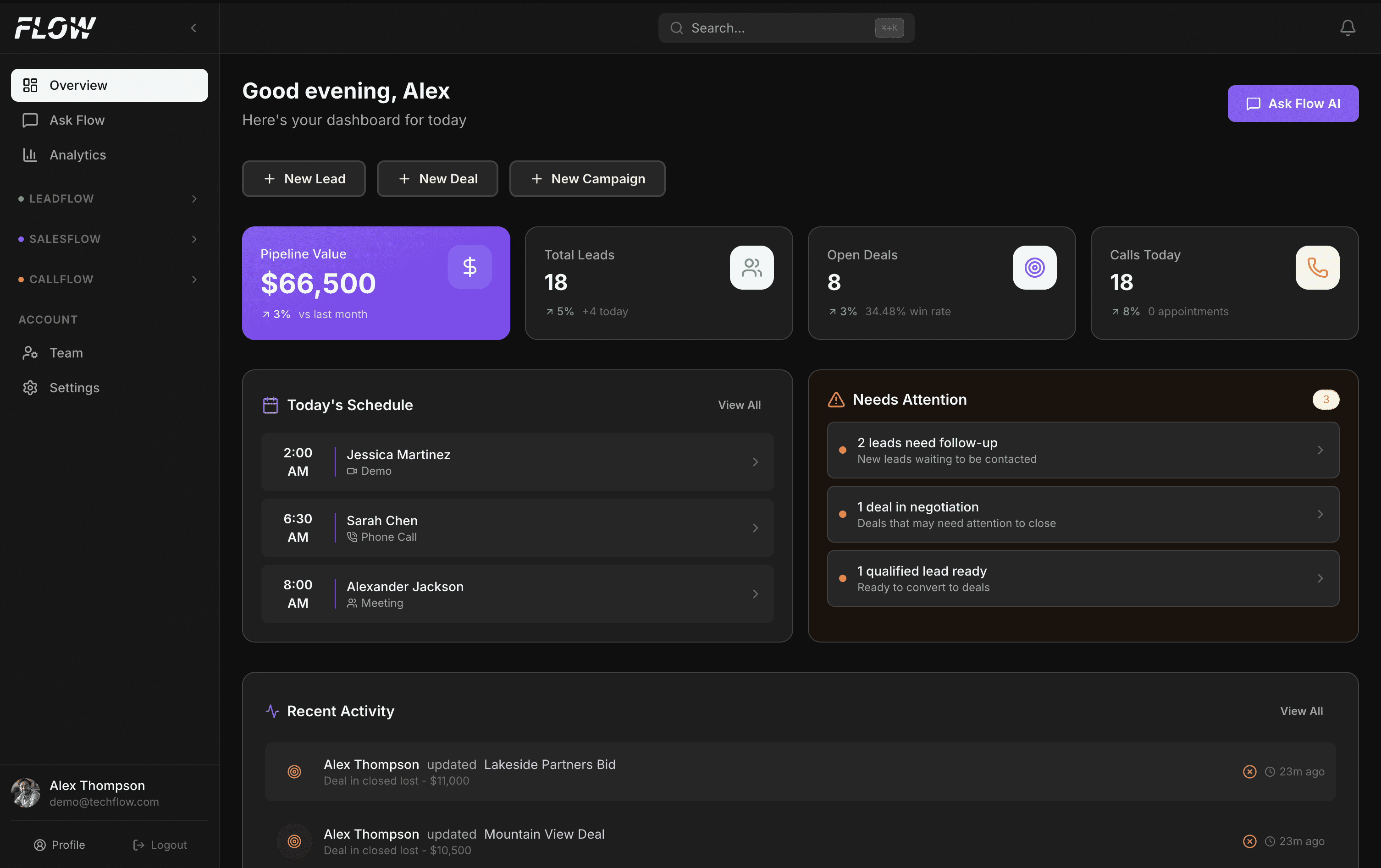Viewport: 1381px width, 868px height.
Task: Click the phone icon on Calls Today card
Action: [x=1317, y=267]
